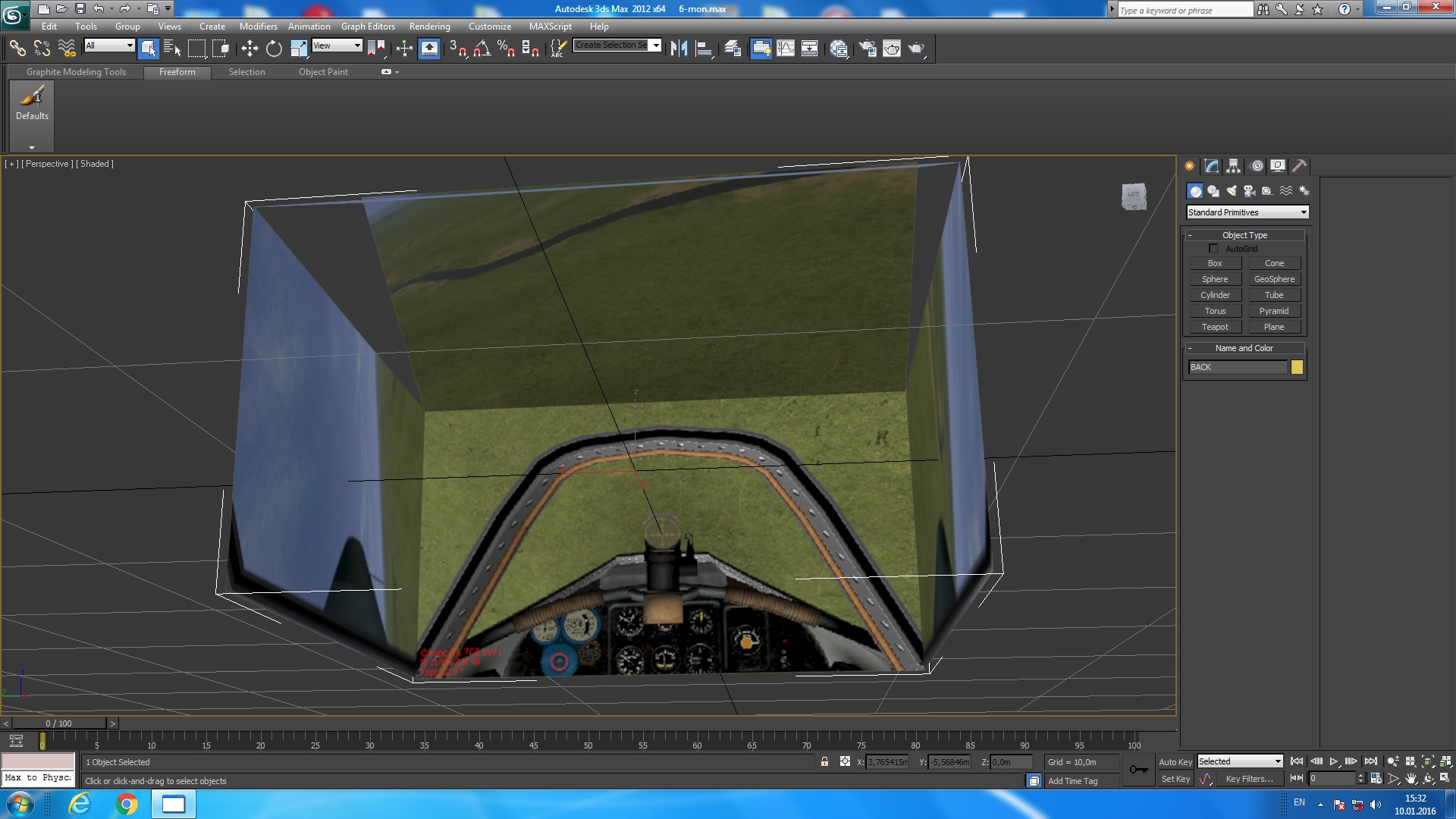Switch to the Hierarchy panel icon
Image resolution: width=1456 pixels, height=819 pixels.
(x=1233, y=166)
